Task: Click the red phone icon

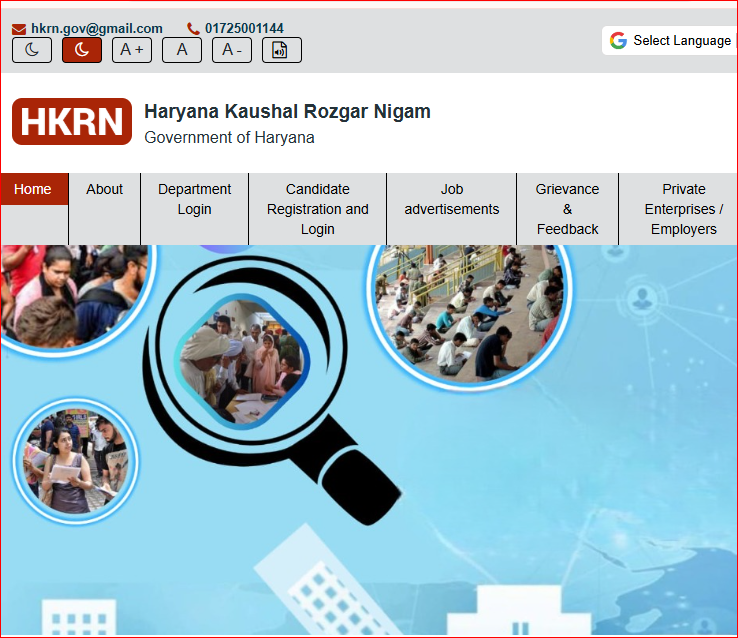Action: 193,29
